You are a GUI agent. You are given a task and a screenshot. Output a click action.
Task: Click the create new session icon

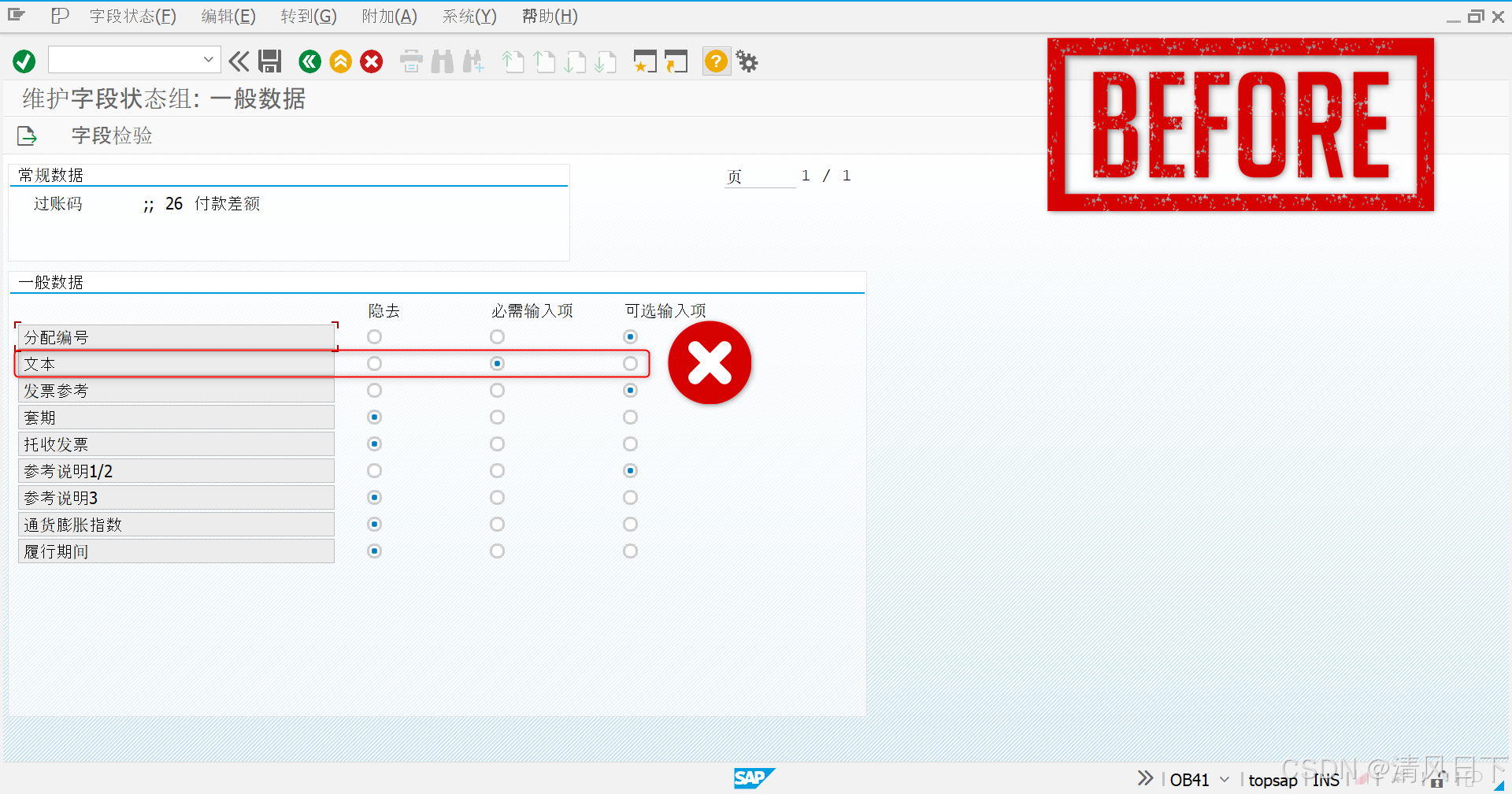click(x=645, y=61)
